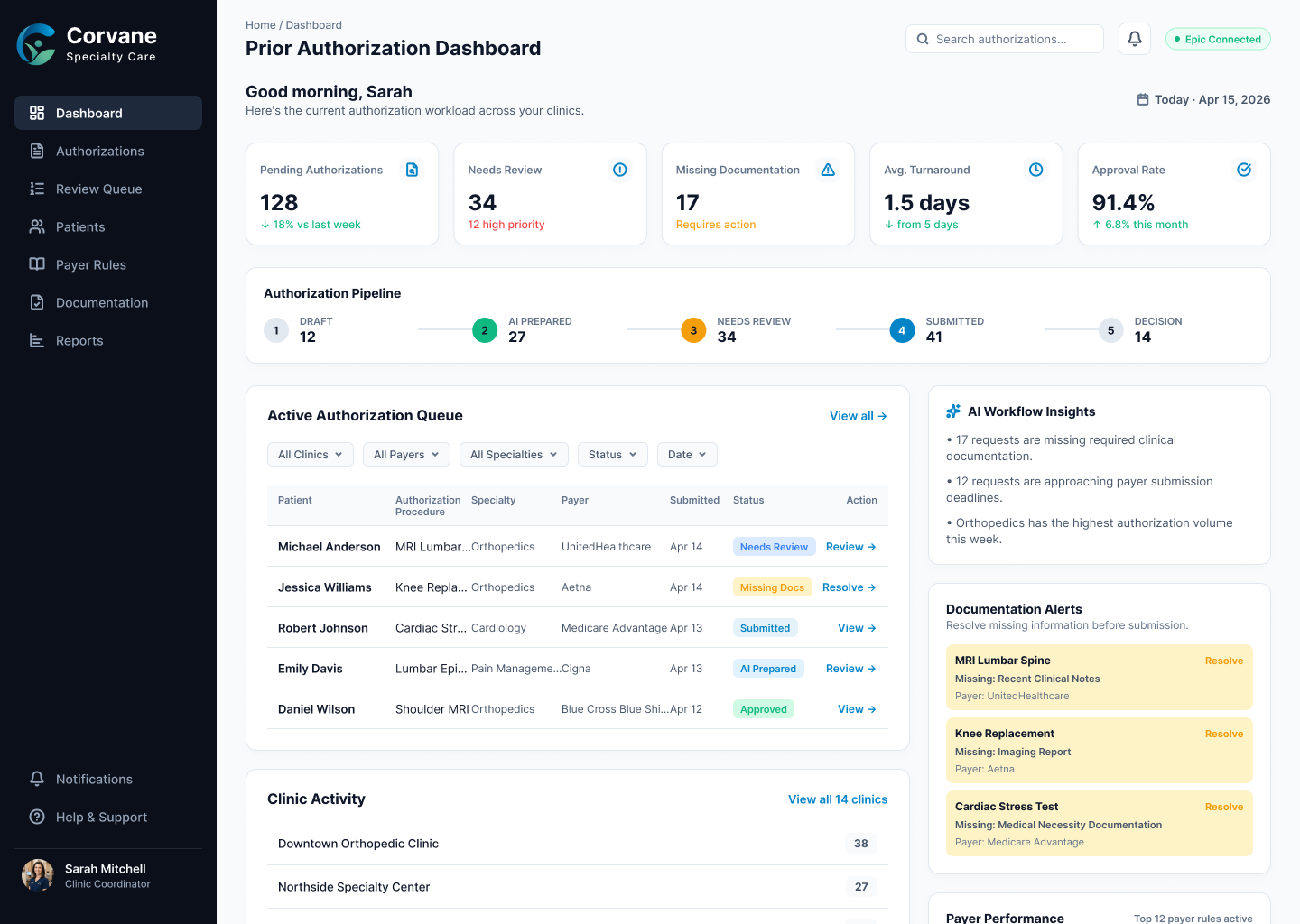1300x924 pixels.
Task: Click the Downtown Orthopedic Clinic row
Action: point(578,844)
